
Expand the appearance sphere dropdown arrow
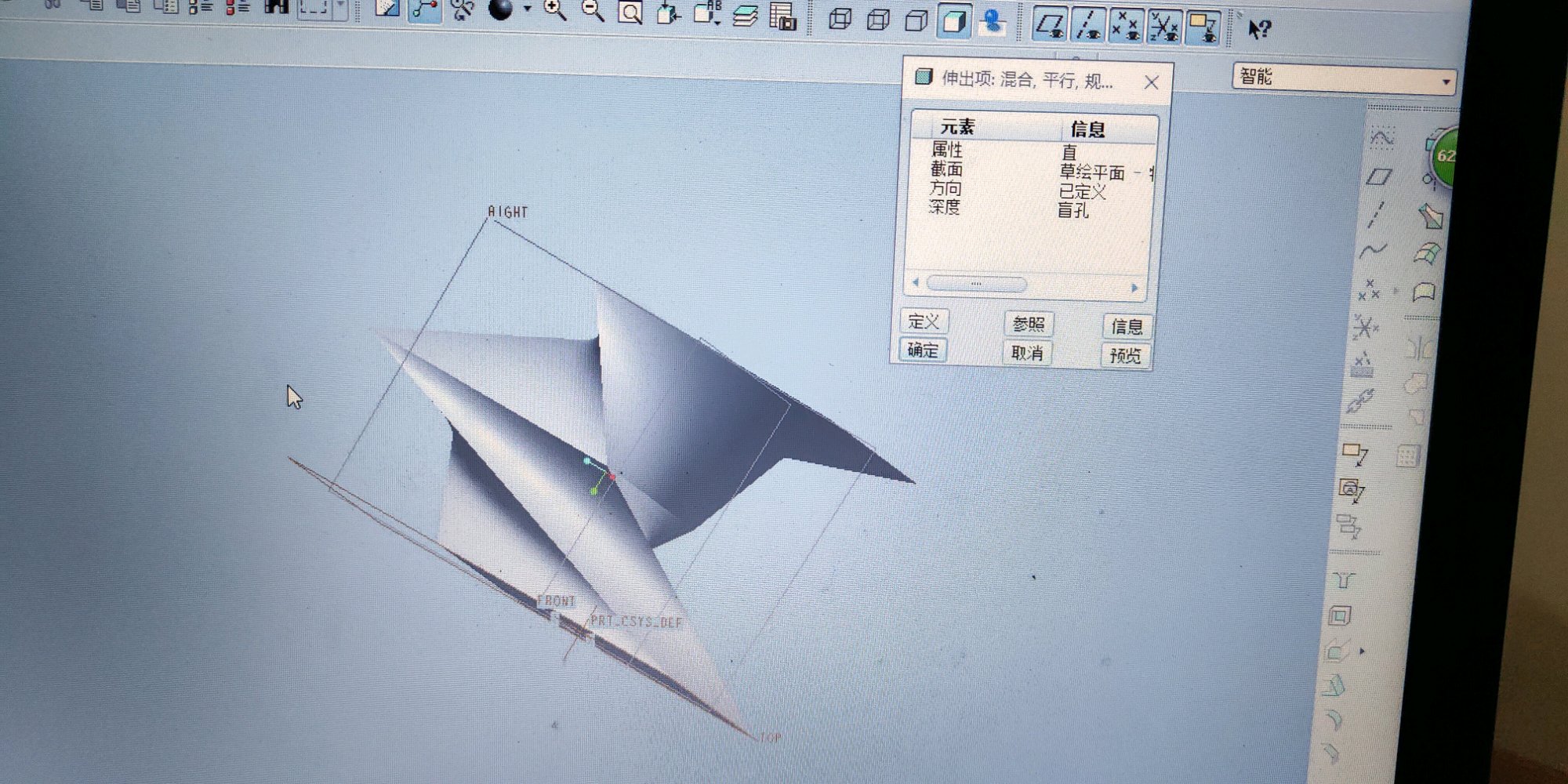point(527,9)
